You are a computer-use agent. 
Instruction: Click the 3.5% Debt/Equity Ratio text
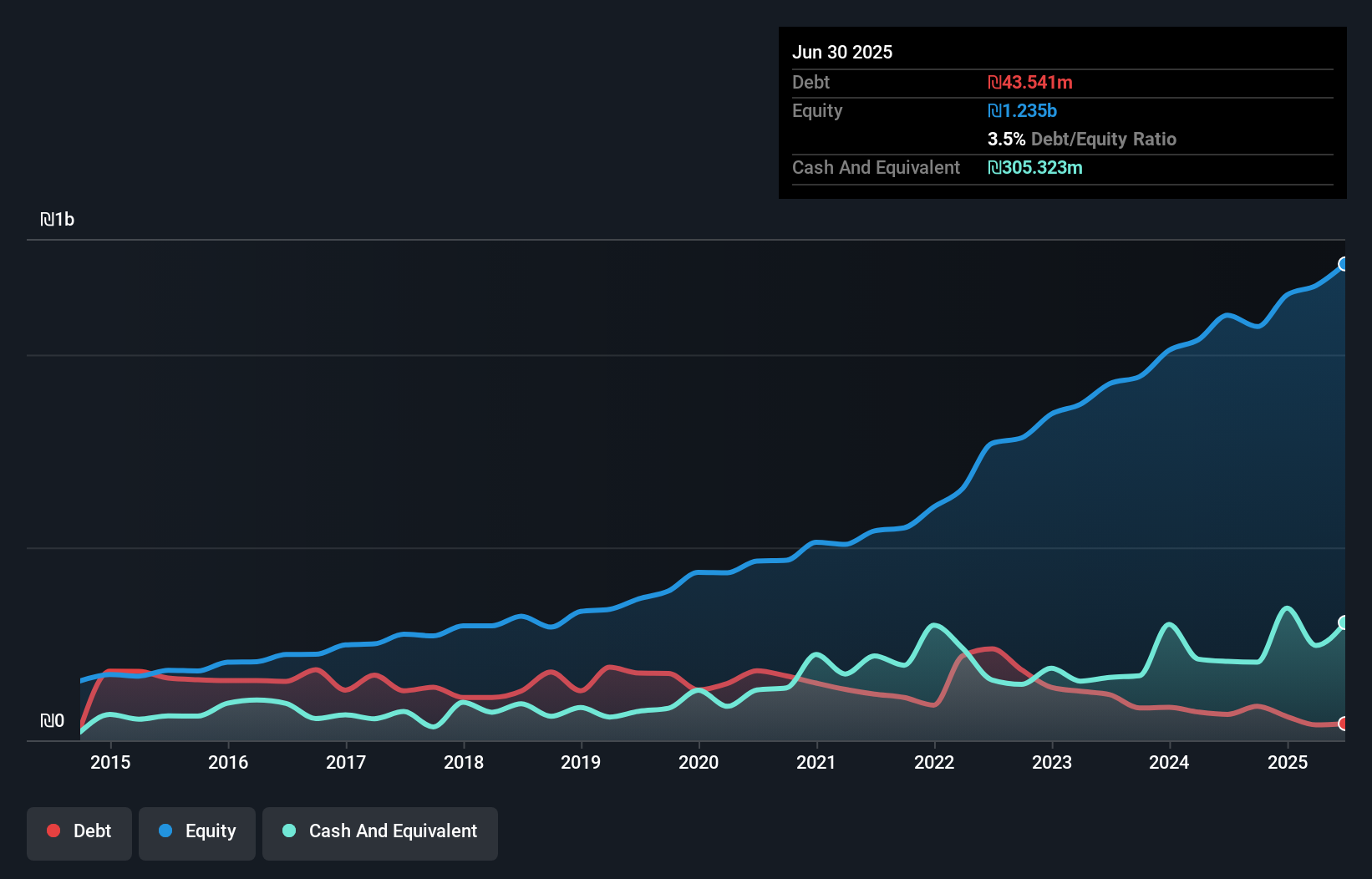[x=1082, y=139]
